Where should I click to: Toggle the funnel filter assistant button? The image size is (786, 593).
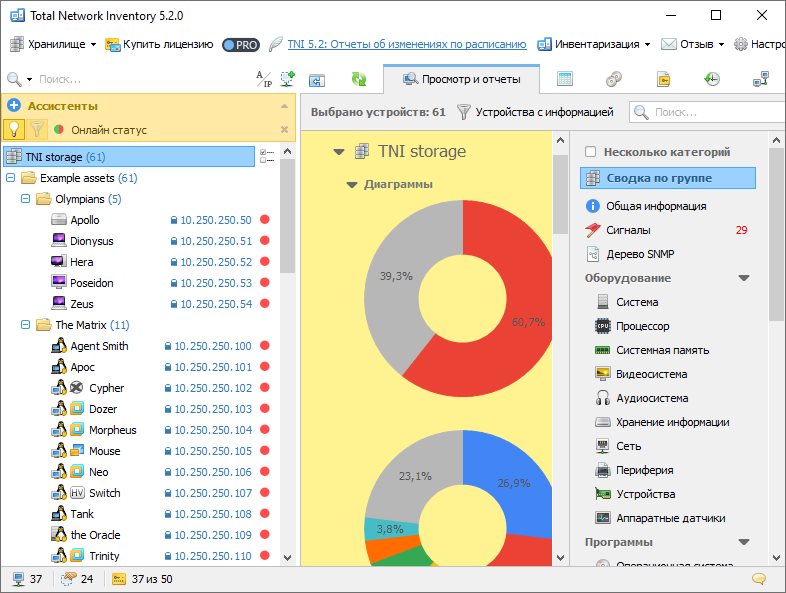click(x=37, y=129)
